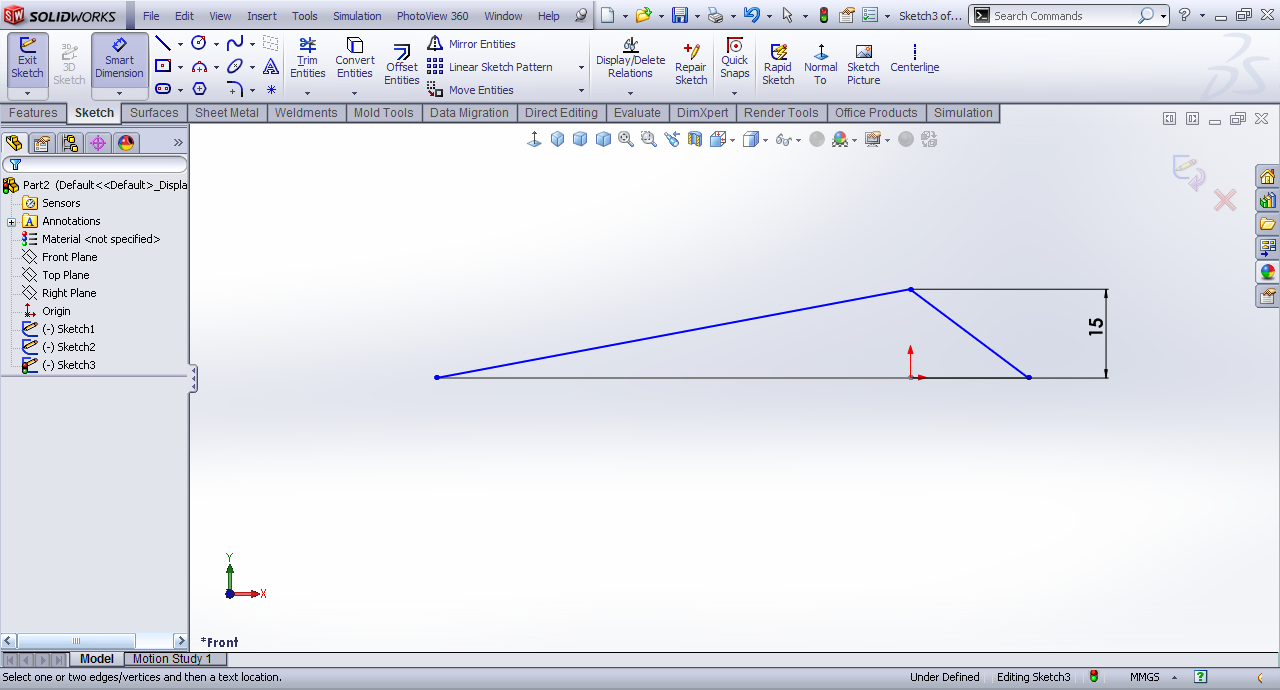Image resolution: width=1280 pixels, height=690 pixels.
Task: Open the Linear Sketch Pattern dropdown arrow
Action: [x=581, y=67]
